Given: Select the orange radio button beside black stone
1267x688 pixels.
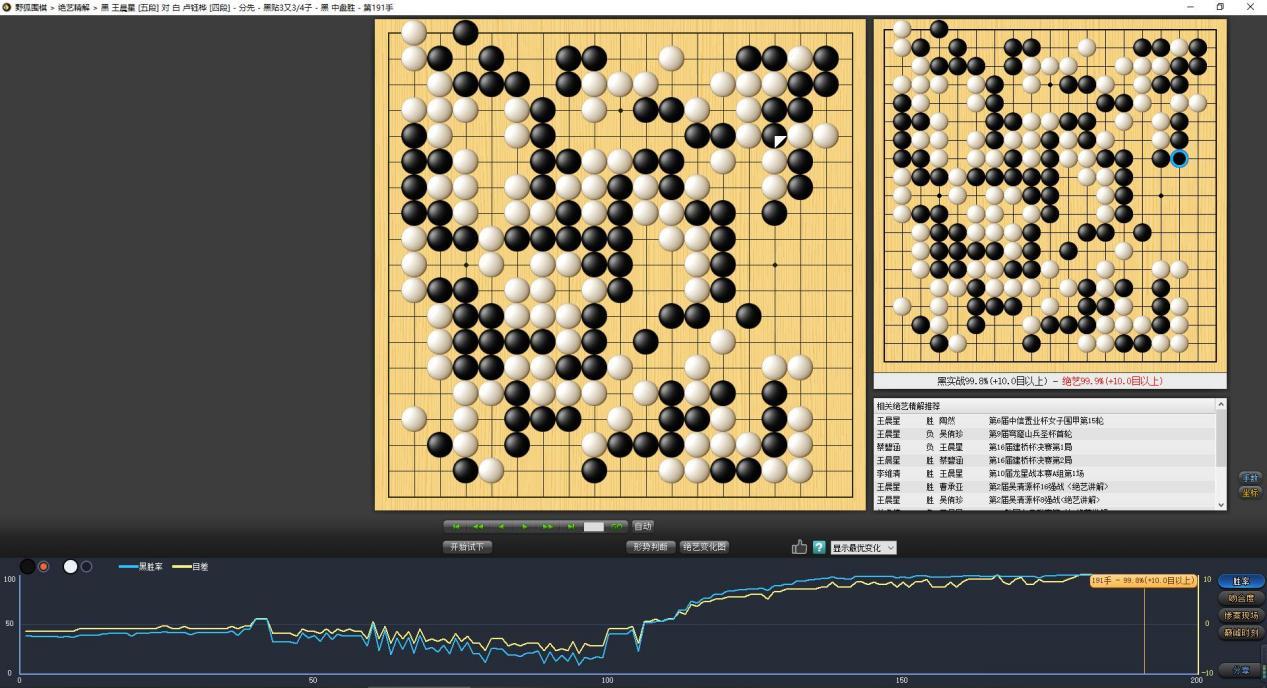Looking at the screenshot, I should (44, 567).
